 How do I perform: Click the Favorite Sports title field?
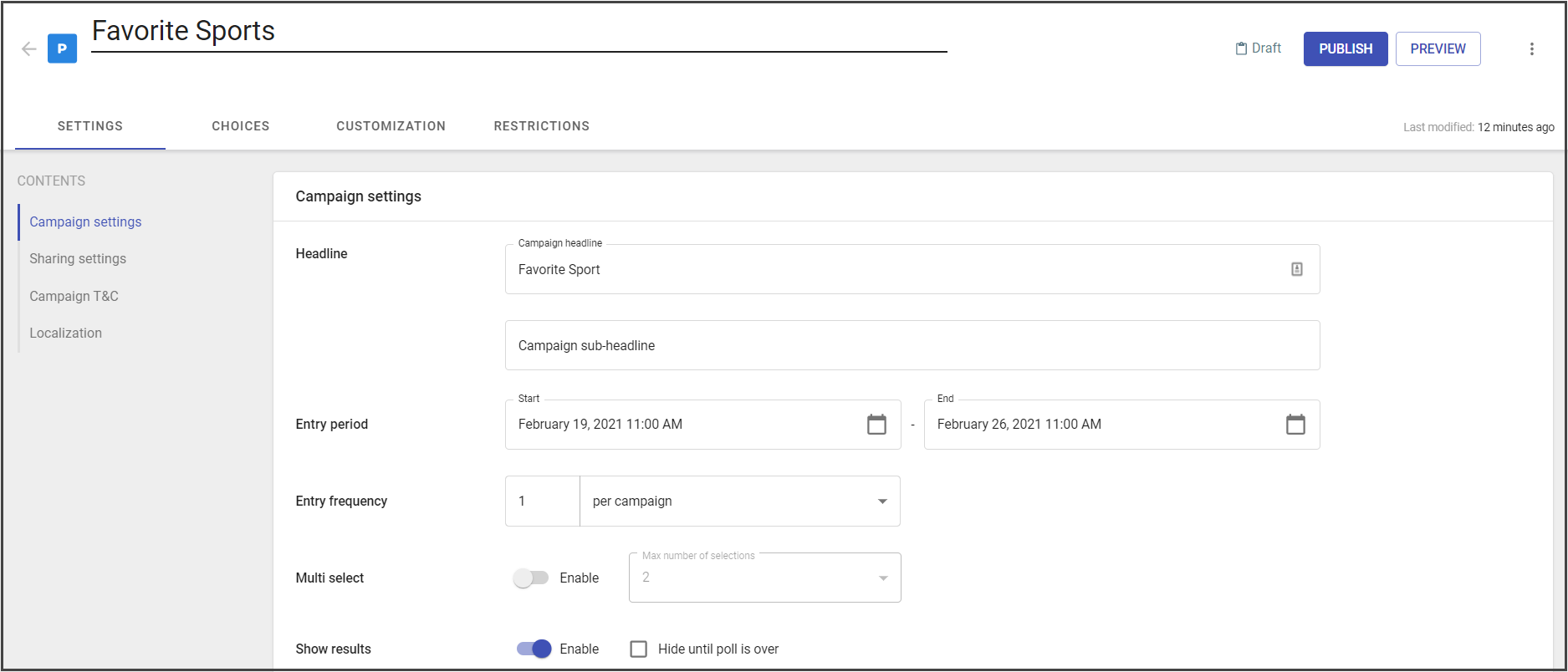coord(518,32)
